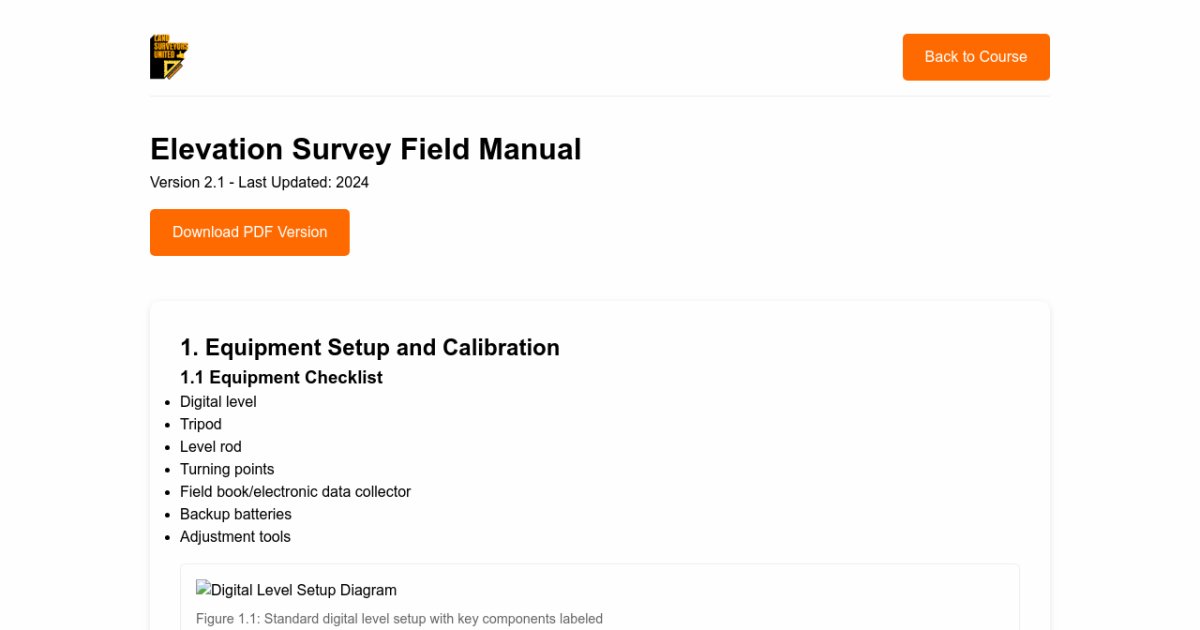The image size is (1200, 630).
Task: Click the 'Adjustment tools' list item
Action: pyautogui.click(x=235, y=536)
